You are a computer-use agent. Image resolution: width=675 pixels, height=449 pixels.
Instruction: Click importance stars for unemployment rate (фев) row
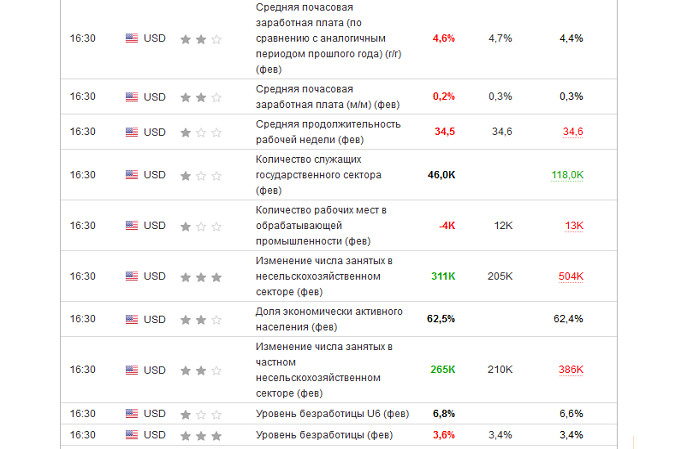[x=200, y=436]
